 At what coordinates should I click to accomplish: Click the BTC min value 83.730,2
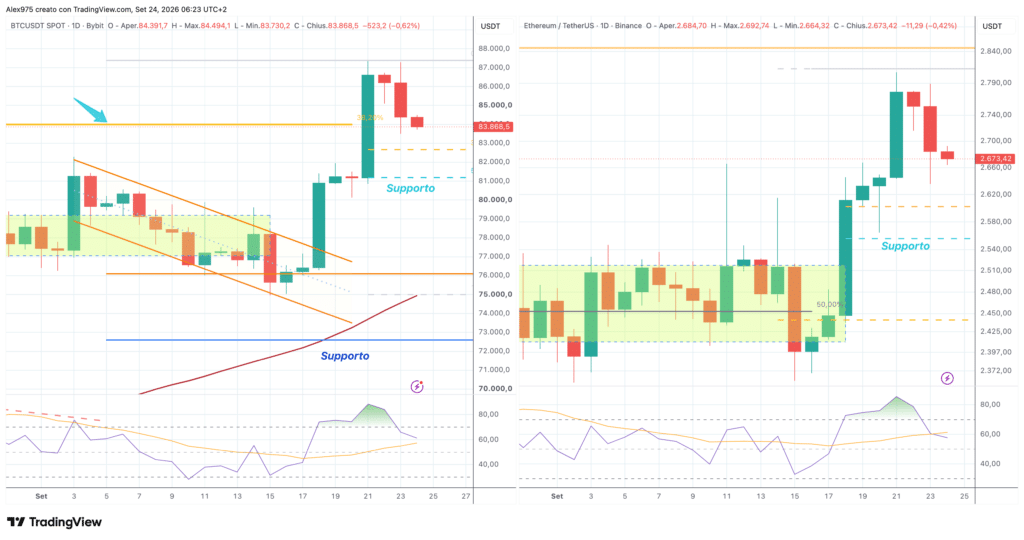point(275,26)
